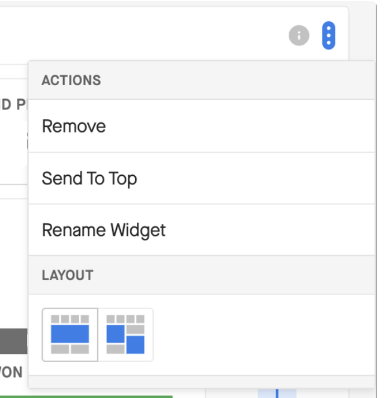Click the dark gray bar segment
This screenshot has width=386, height=398.
(x=14, y=341)
